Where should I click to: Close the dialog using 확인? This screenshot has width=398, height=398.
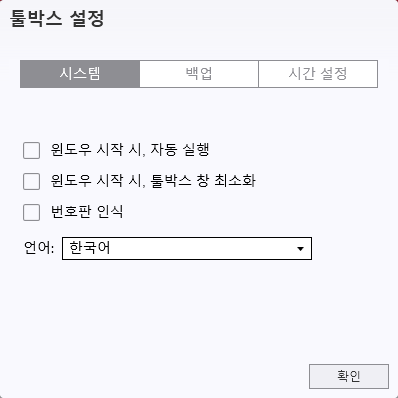(x=349, y=376)
